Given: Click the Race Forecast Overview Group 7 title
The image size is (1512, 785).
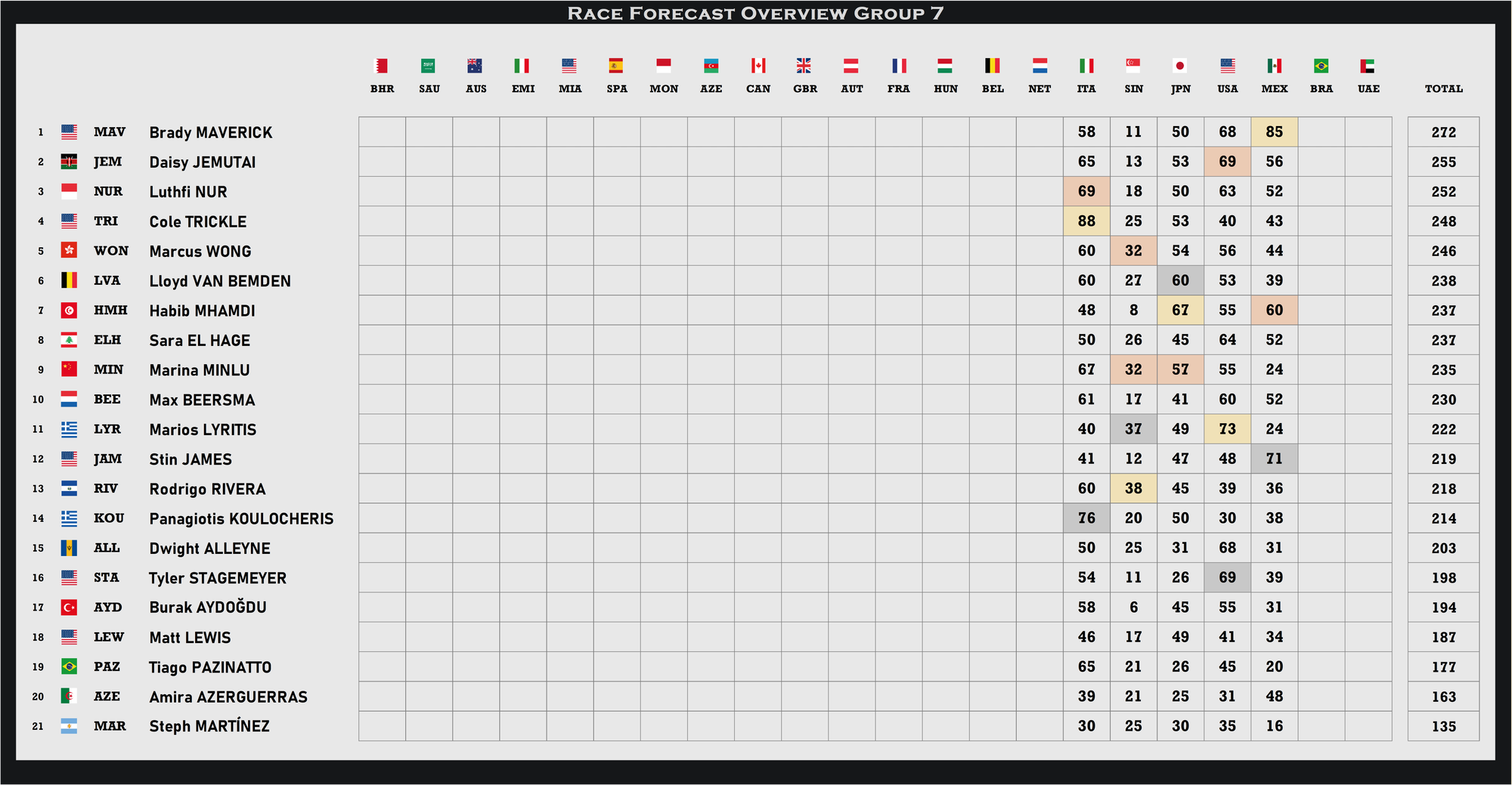Looking at the screenshot, I should (x=755, y=13).
